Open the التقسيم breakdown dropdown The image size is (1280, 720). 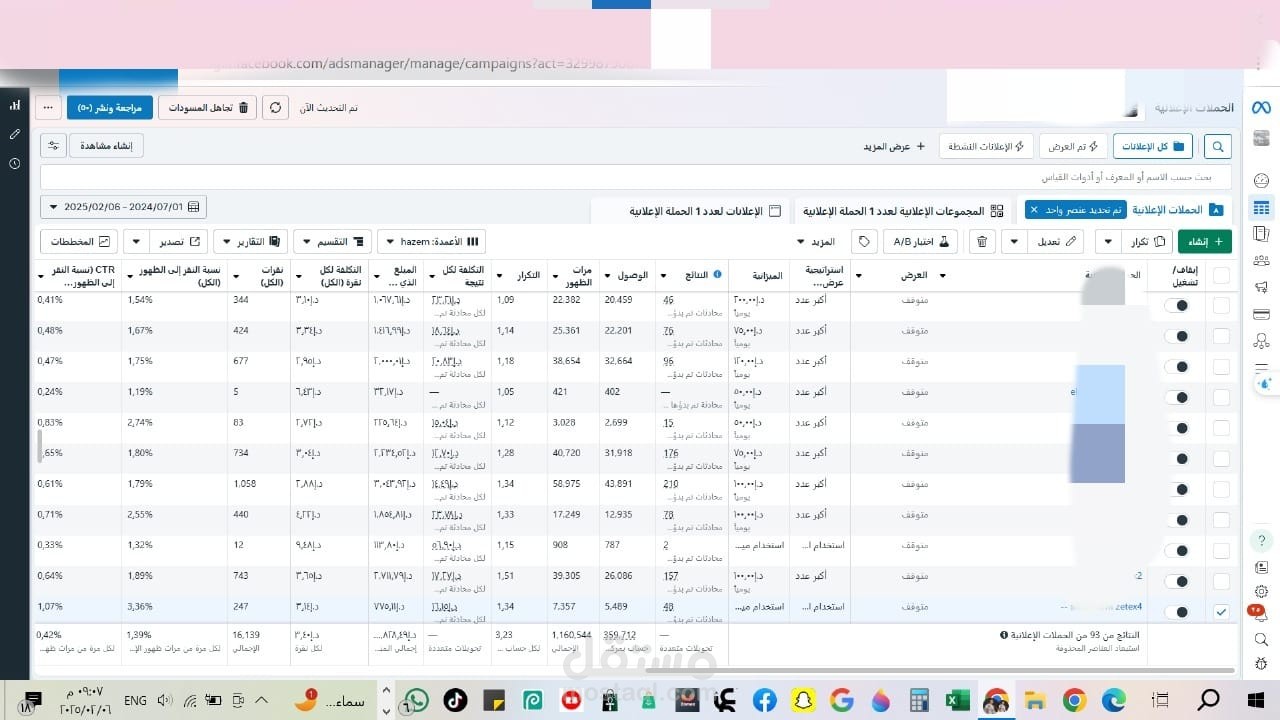pyautogui.click(x=332, y=241)
